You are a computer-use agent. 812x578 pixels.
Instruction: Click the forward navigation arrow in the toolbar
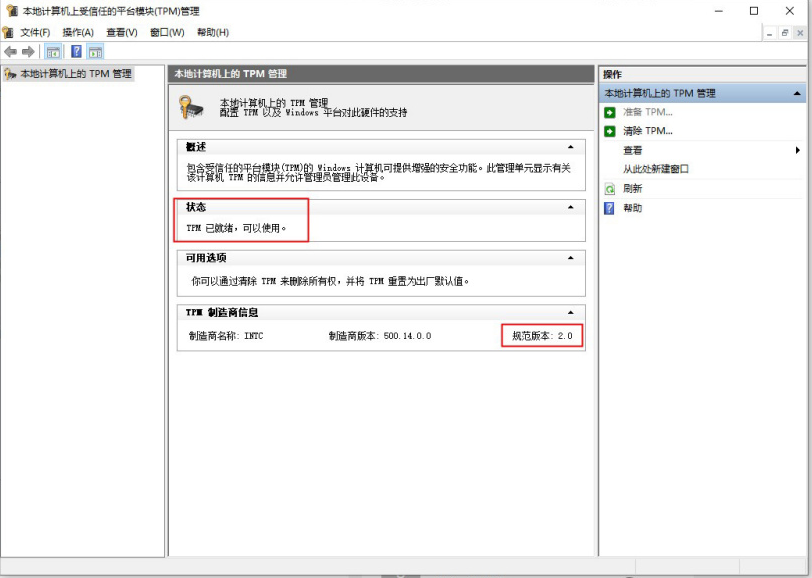[27, 51]
